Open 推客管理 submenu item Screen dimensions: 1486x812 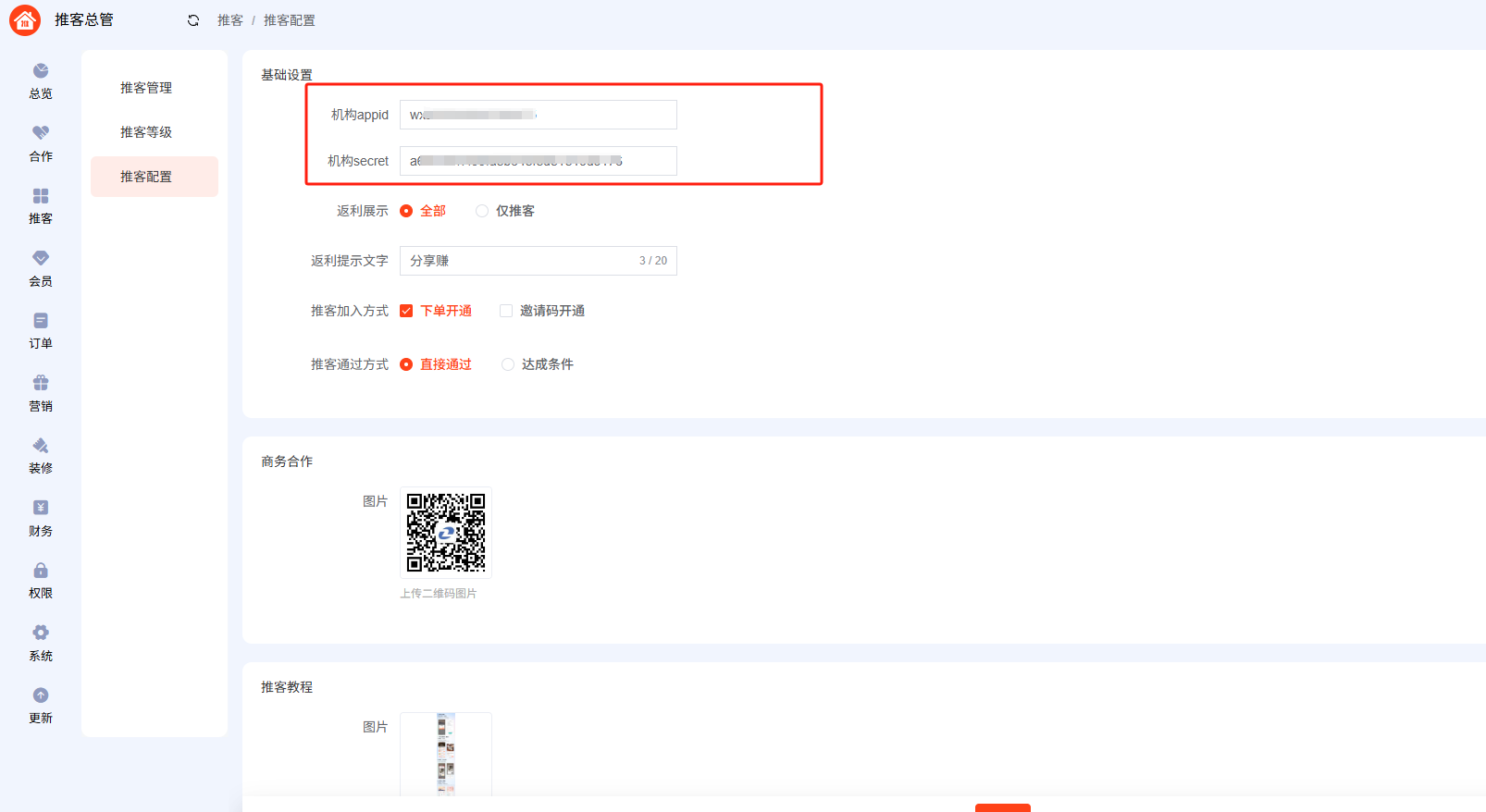(x=146, y=88)
